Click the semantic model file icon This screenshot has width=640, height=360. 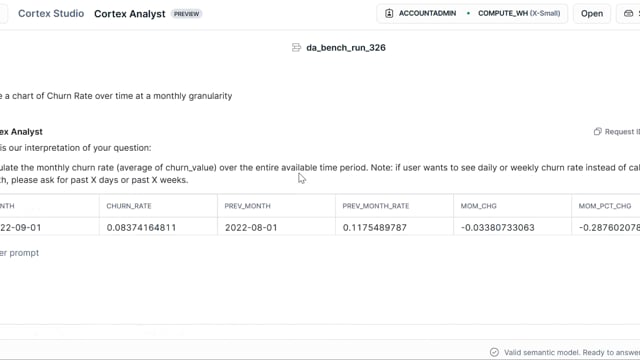[x=296, y=48]
